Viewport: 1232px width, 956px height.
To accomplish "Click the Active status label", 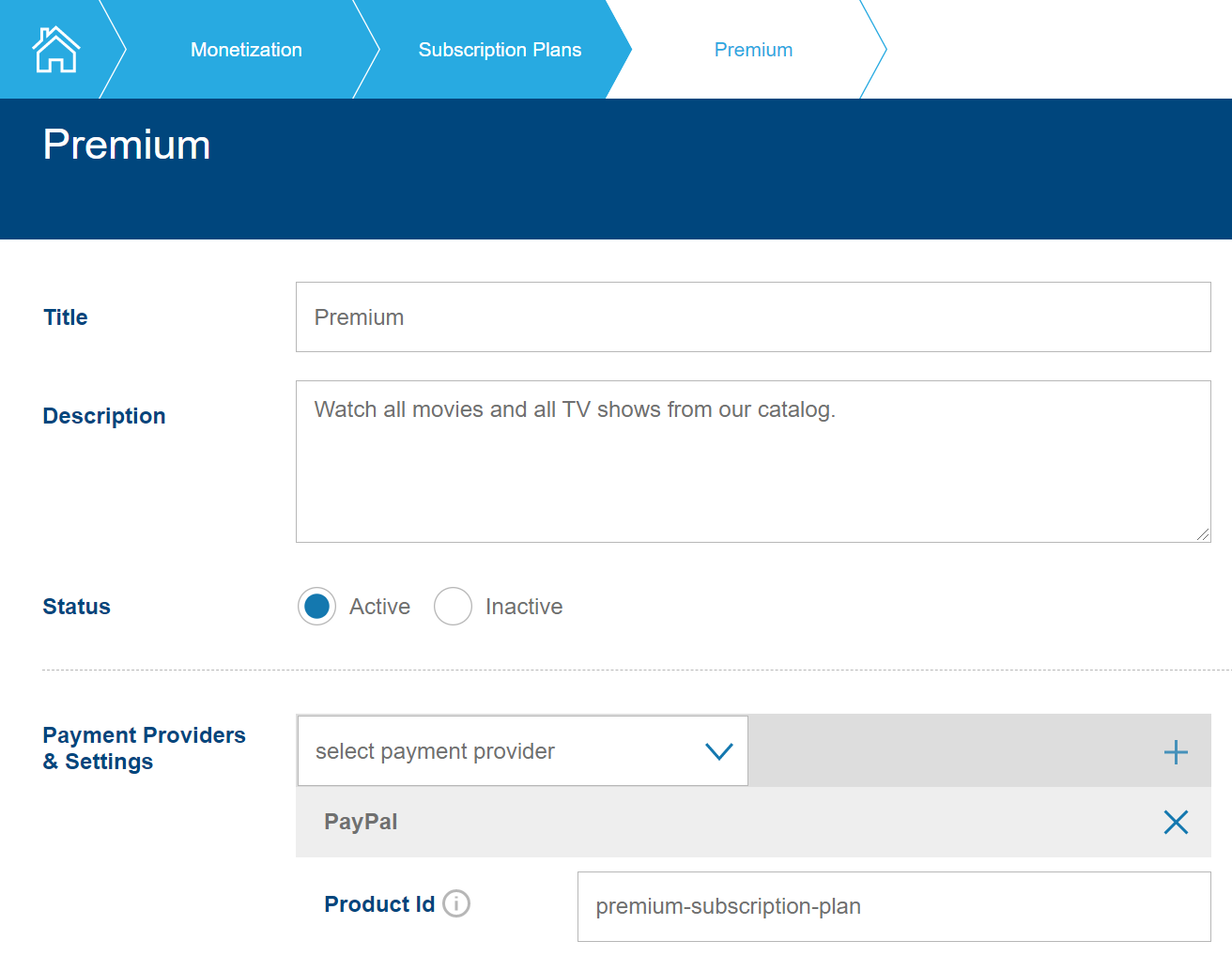I will coord(379,607).
